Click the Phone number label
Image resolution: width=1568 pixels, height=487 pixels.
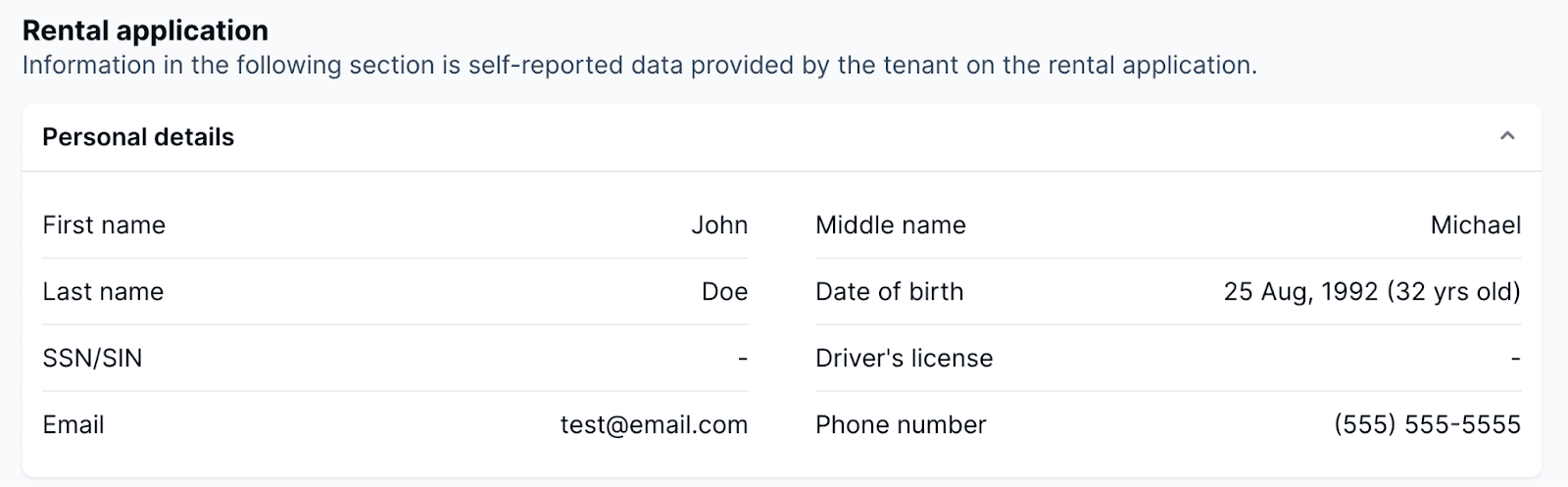click(x=901, y=425)
